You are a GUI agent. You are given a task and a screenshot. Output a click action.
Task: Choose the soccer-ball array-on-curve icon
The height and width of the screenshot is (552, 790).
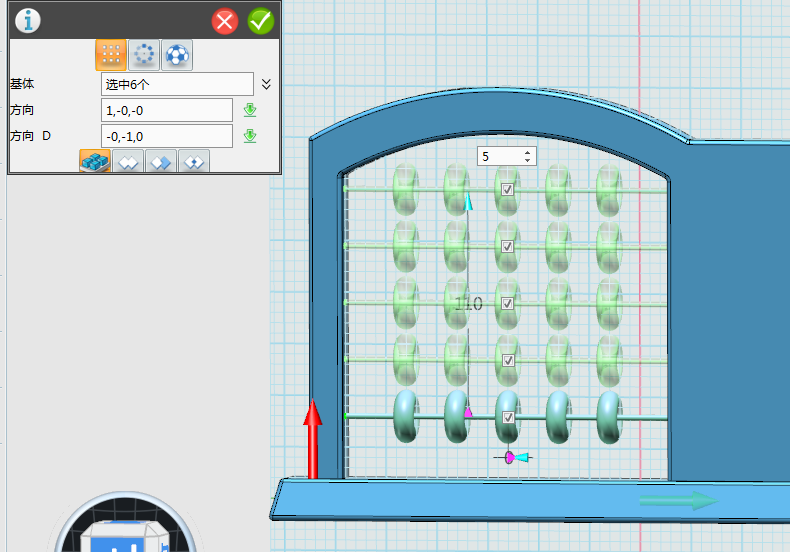[x=177, y=55]
